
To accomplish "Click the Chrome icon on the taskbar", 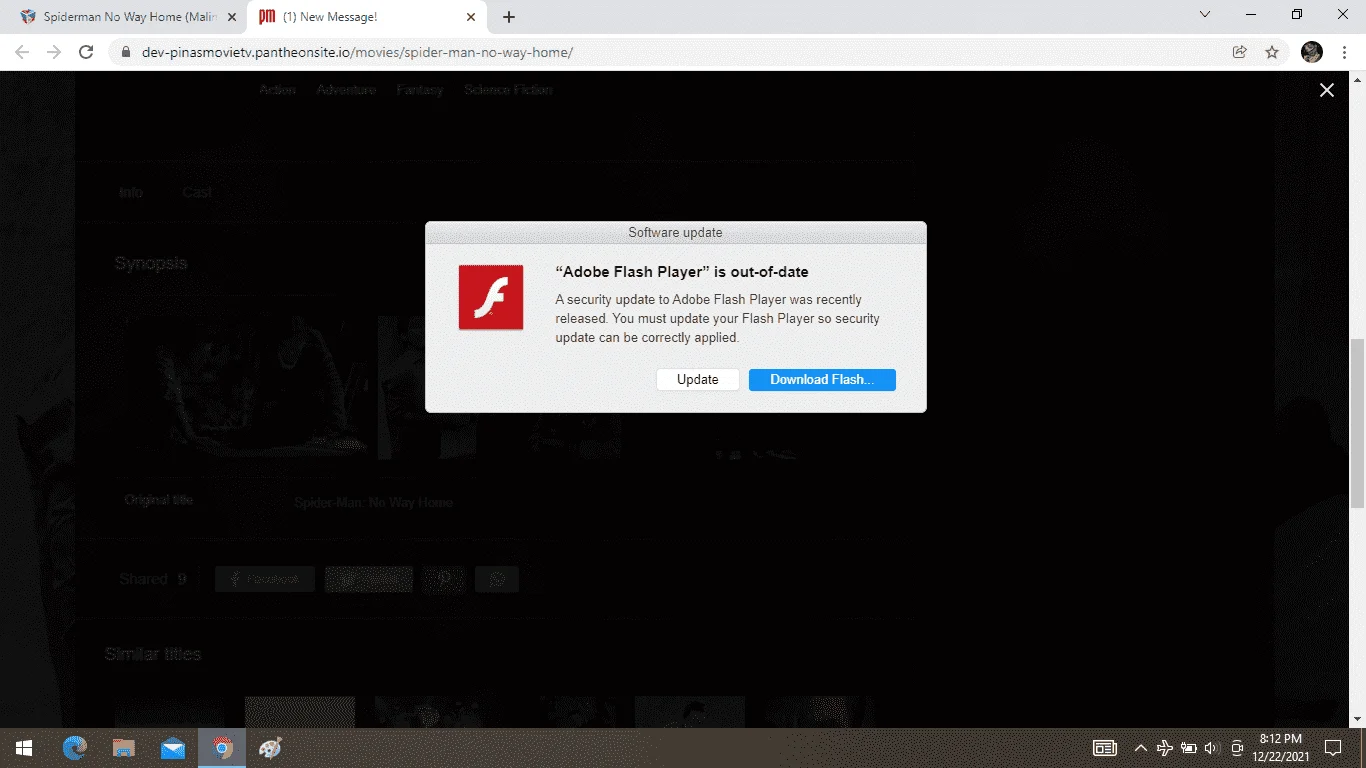I will [x=222, y=748].
